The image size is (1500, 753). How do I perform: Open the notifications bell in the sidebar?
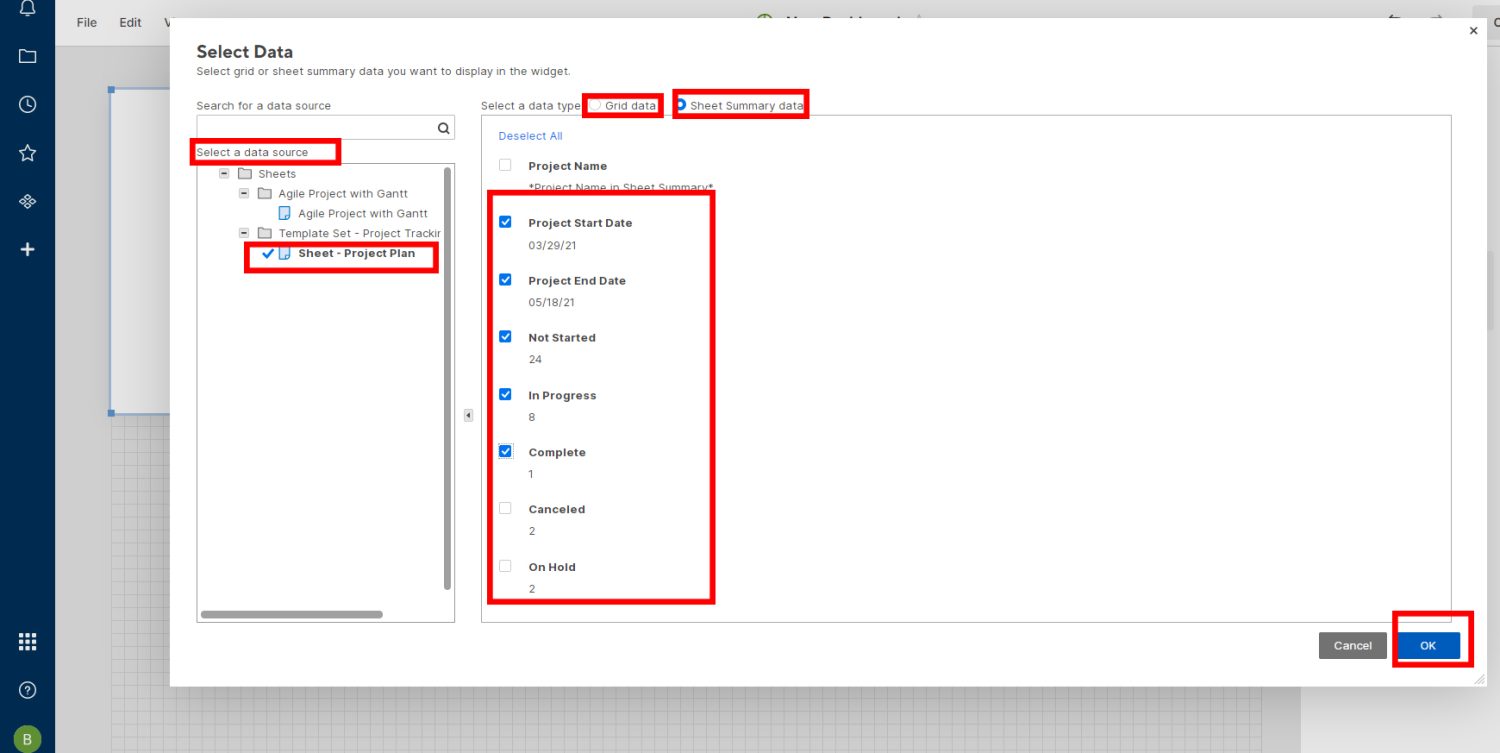click(27, 8)
